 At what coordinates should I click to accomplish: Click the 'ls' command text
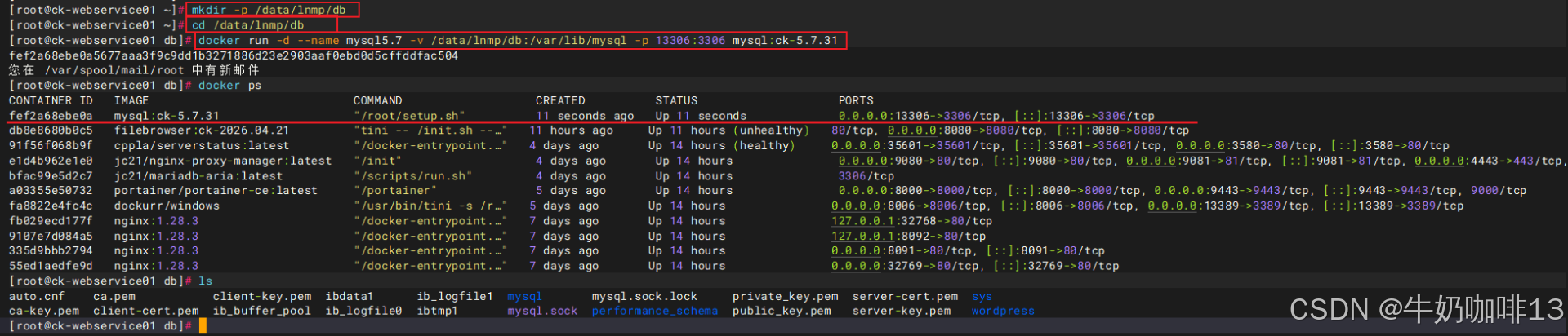pos(205,281)
